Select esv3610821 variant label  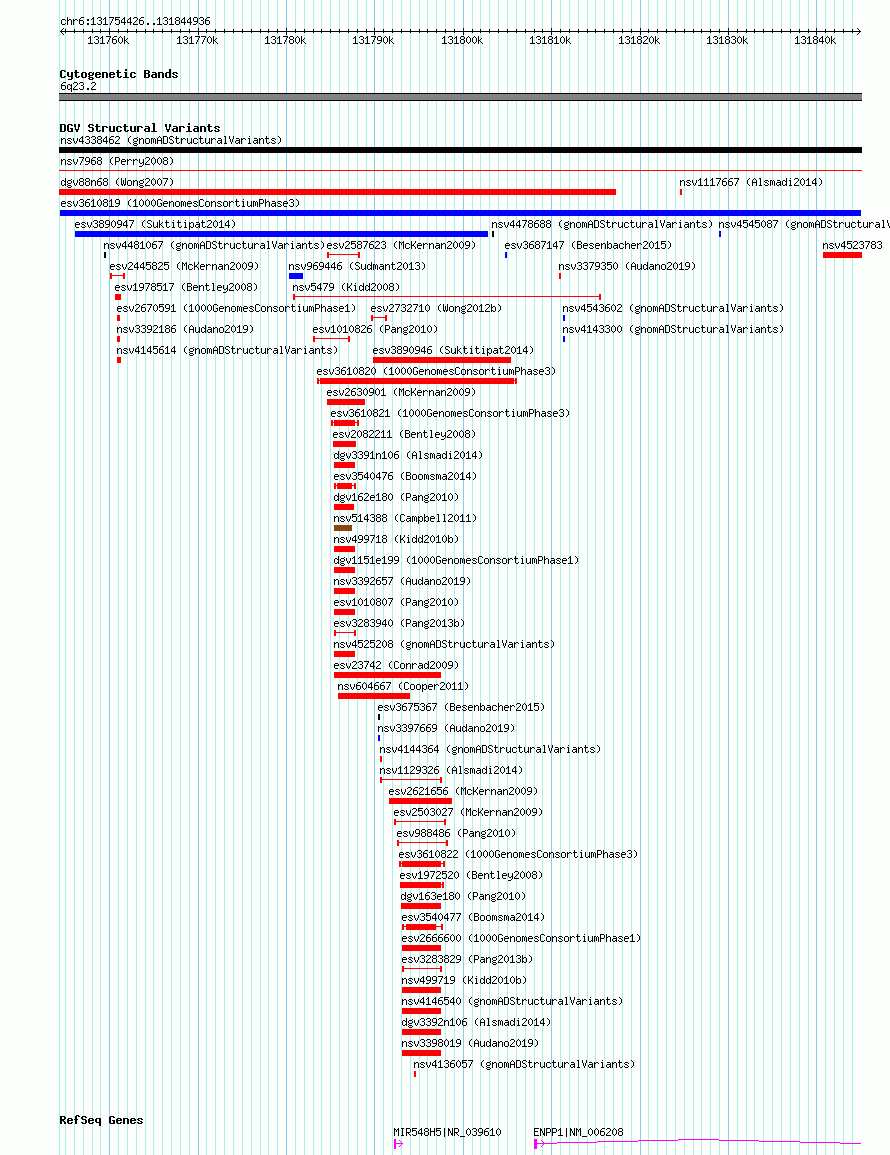(x=450, y=413)
